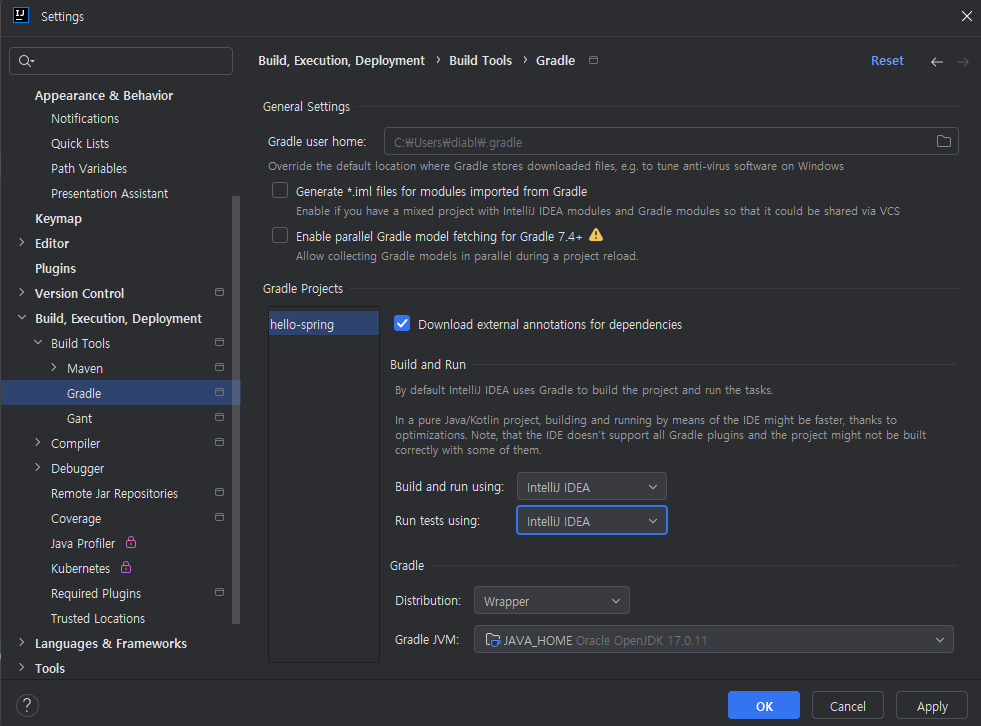
Task: Click the help question mark icon
Action: [27, 705]
